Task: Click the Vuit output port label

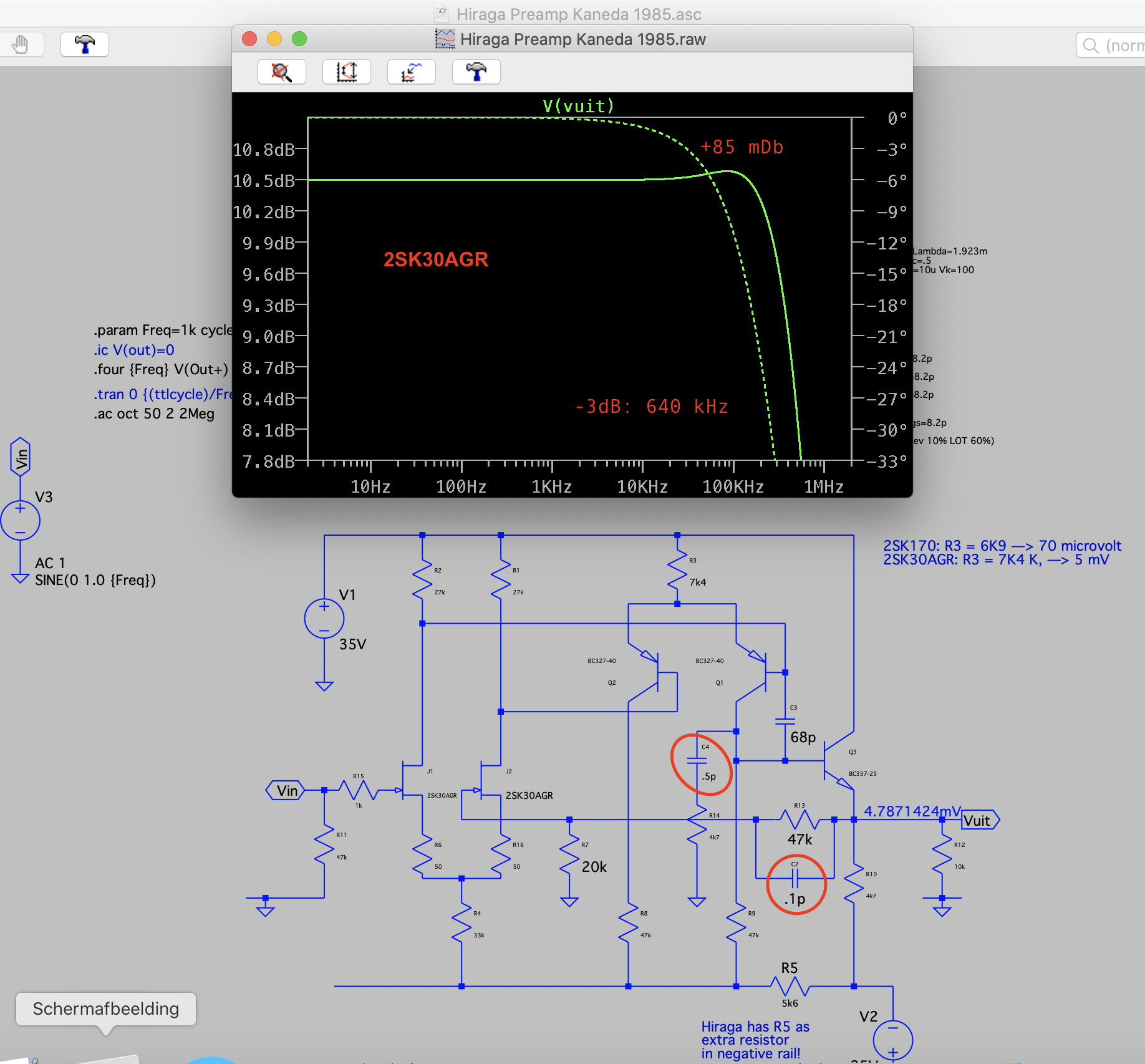Action: pos(980,820)
